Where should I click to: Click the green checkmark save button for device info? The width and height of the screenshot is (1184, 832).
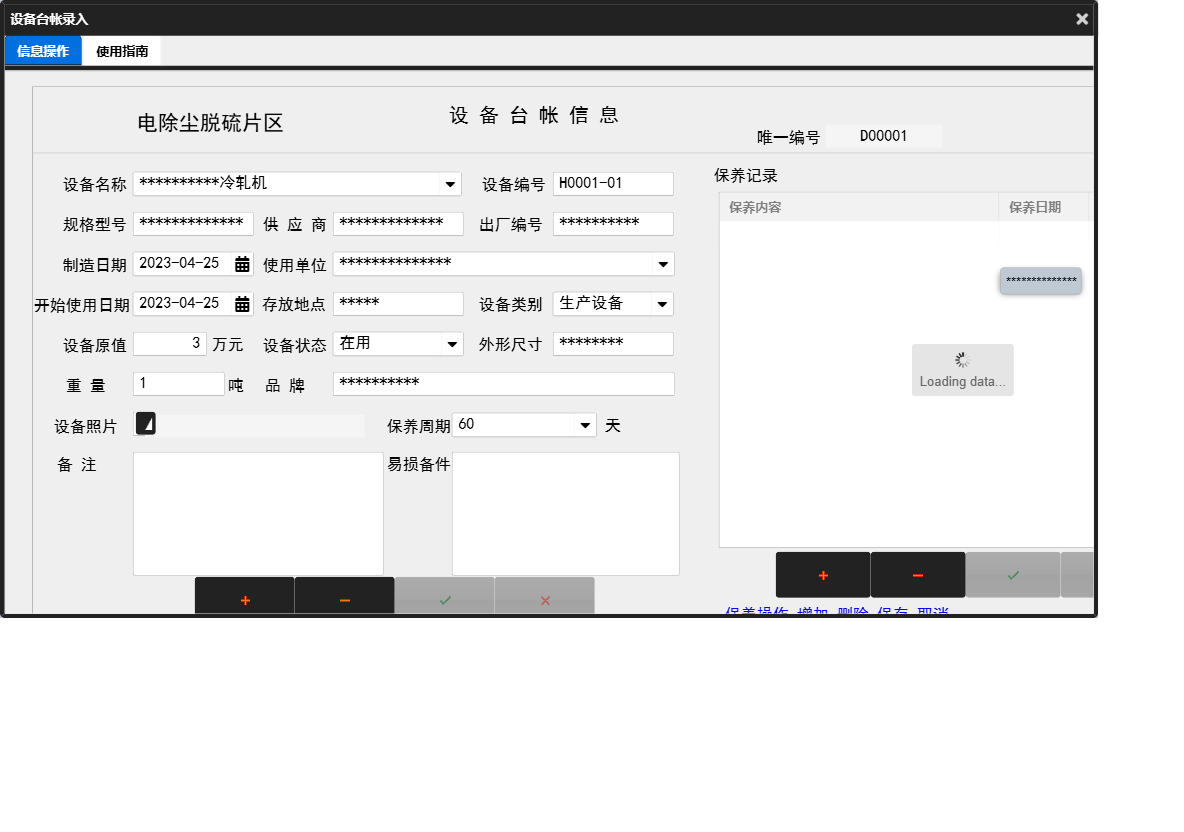pos(445,600)
